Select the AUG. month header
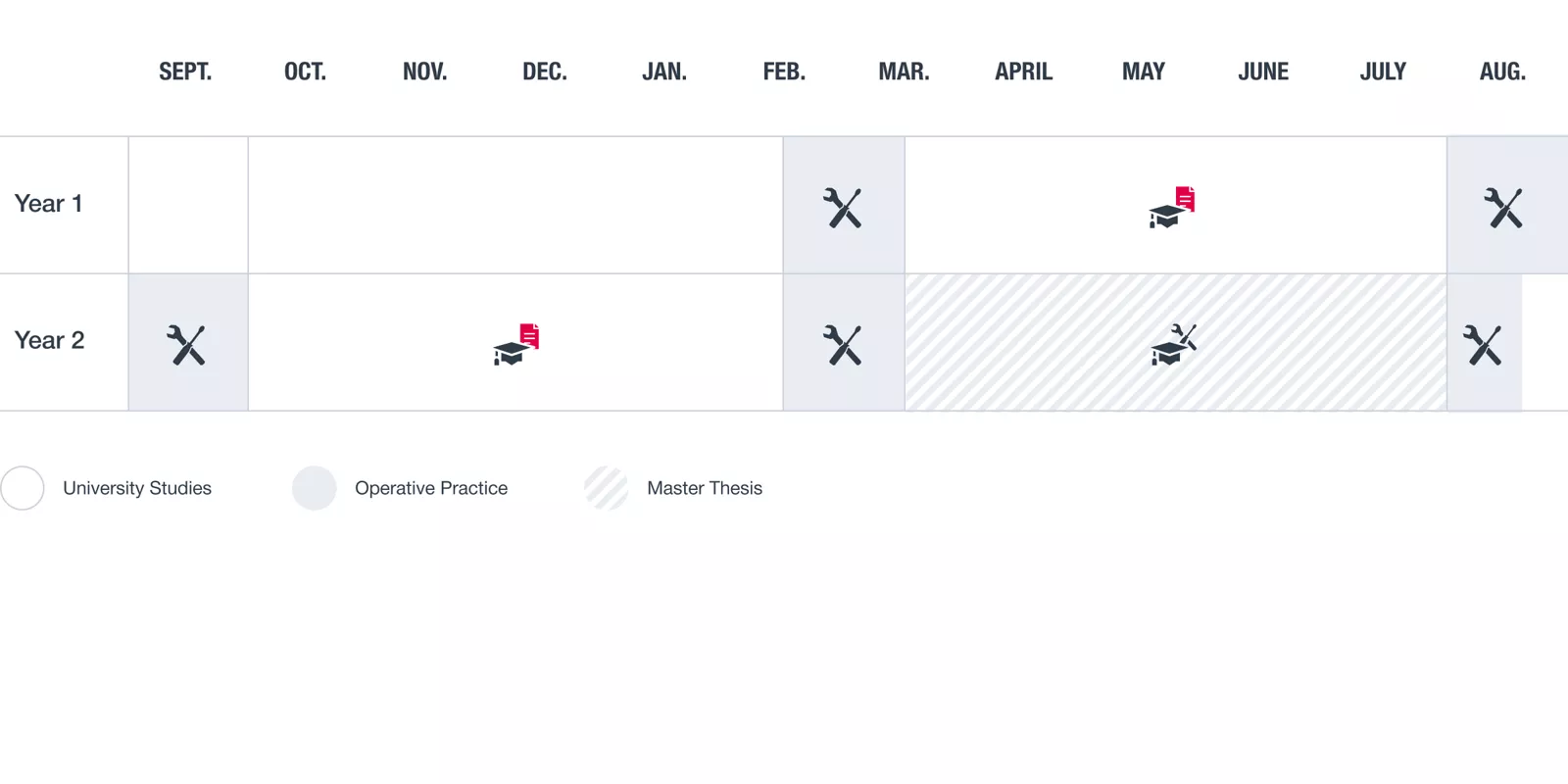Screen dimensions: 1568x784 1502,72
